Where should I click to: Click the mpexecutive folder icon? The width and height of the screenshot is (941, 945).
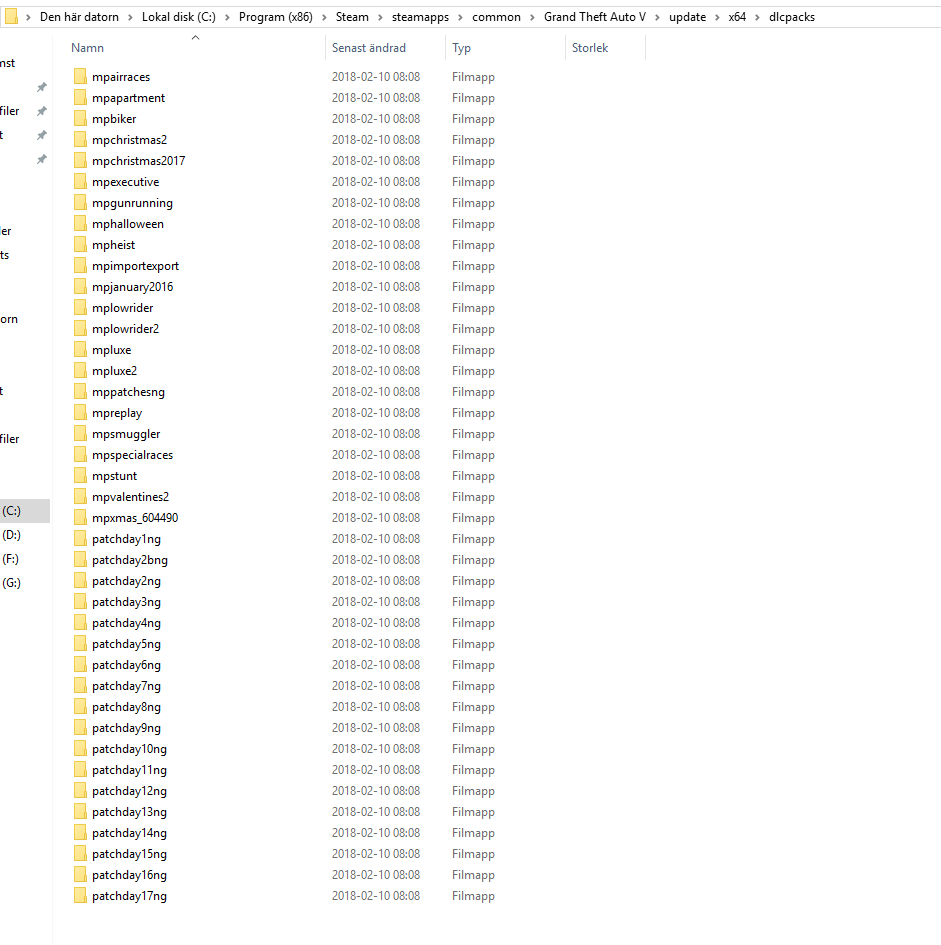[x=80, y=181]
